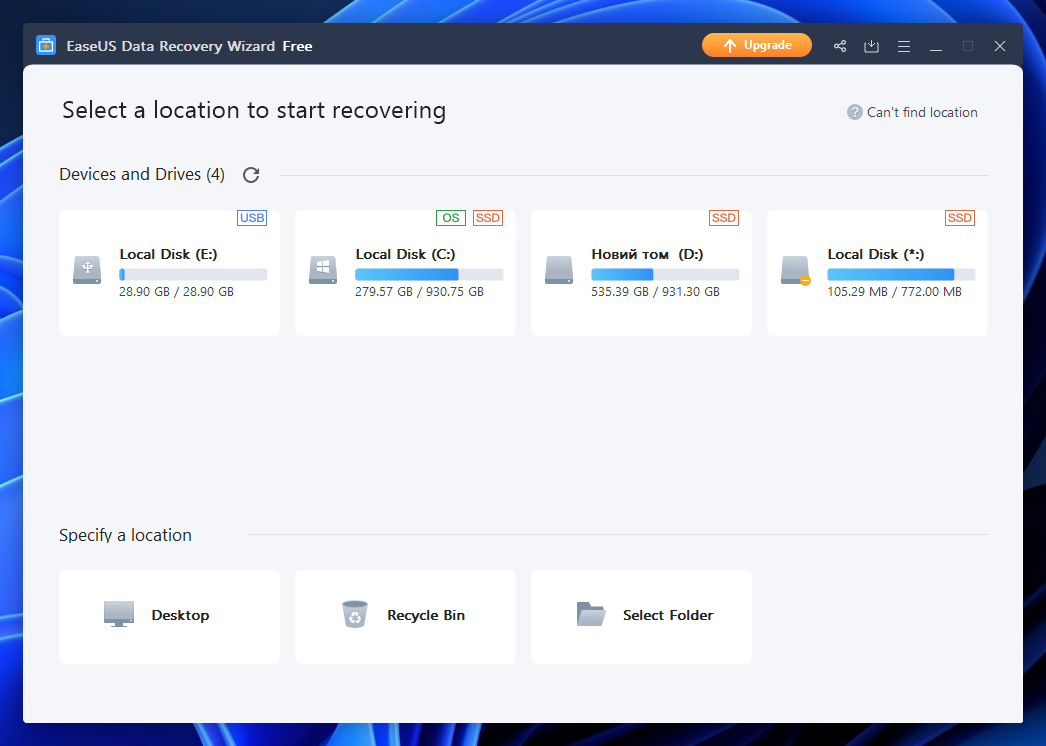Choose Recycle Bin as recovery location

click(x=405, y=616)
